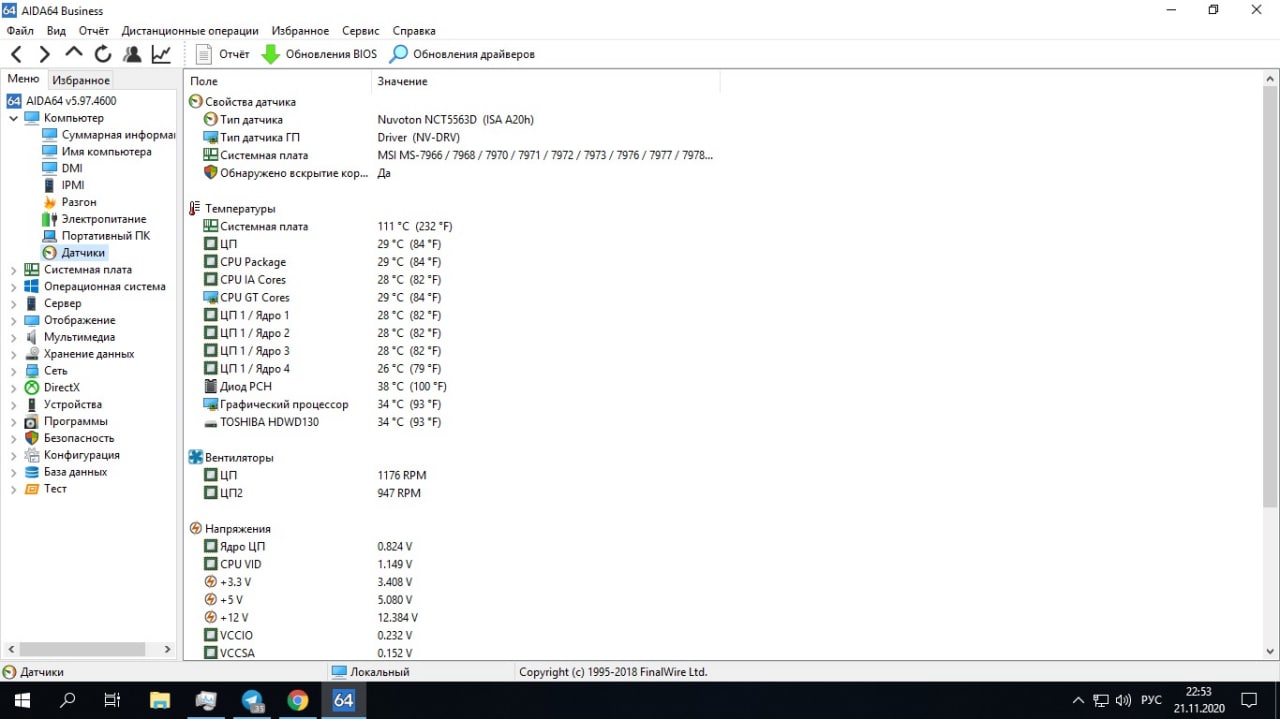Click Обновления драйверов toolbar button

point(463,54)
